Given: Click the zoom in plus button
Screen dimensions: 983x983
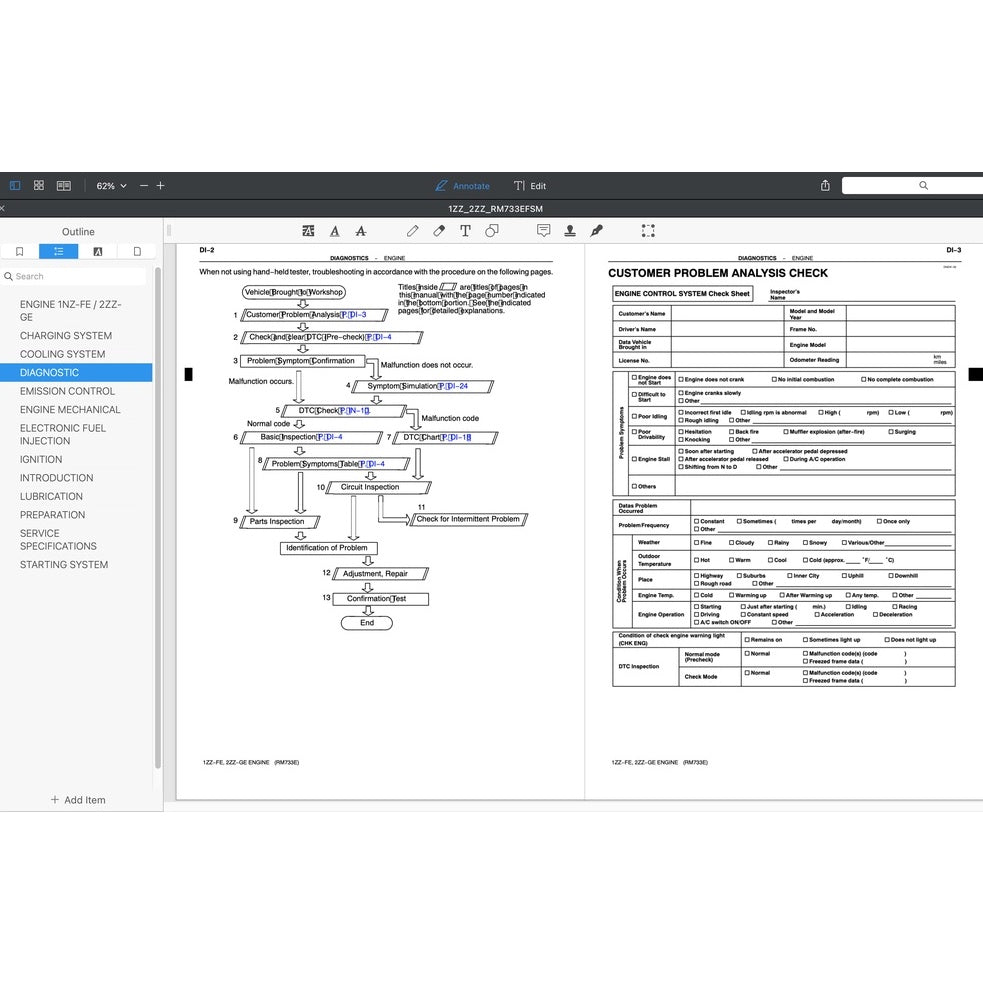Looking at the screenshot, I should tap(161, 186).
